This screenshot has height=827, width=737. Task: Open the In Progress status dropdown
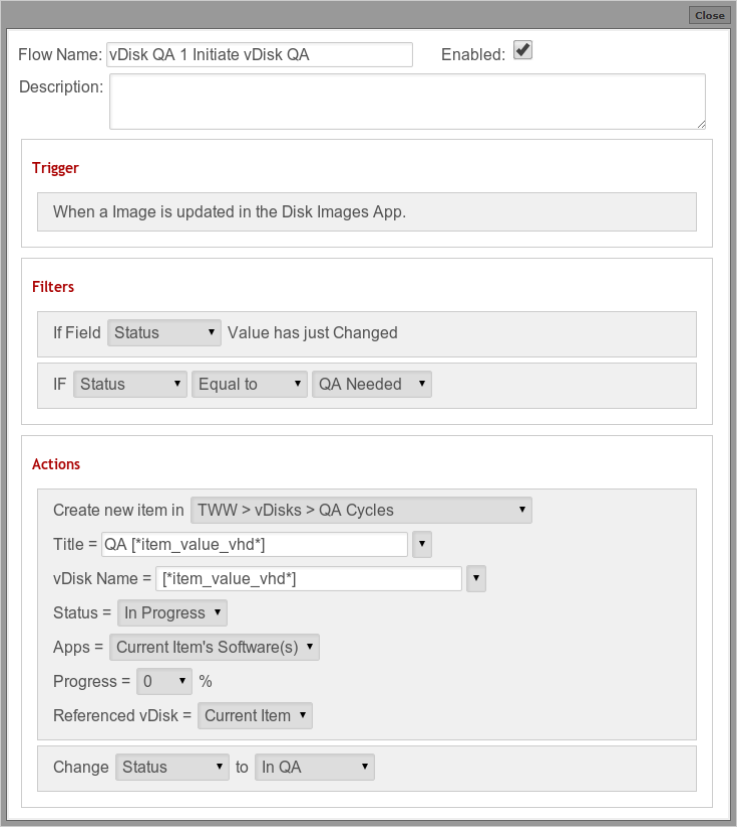tap(172, 613)
